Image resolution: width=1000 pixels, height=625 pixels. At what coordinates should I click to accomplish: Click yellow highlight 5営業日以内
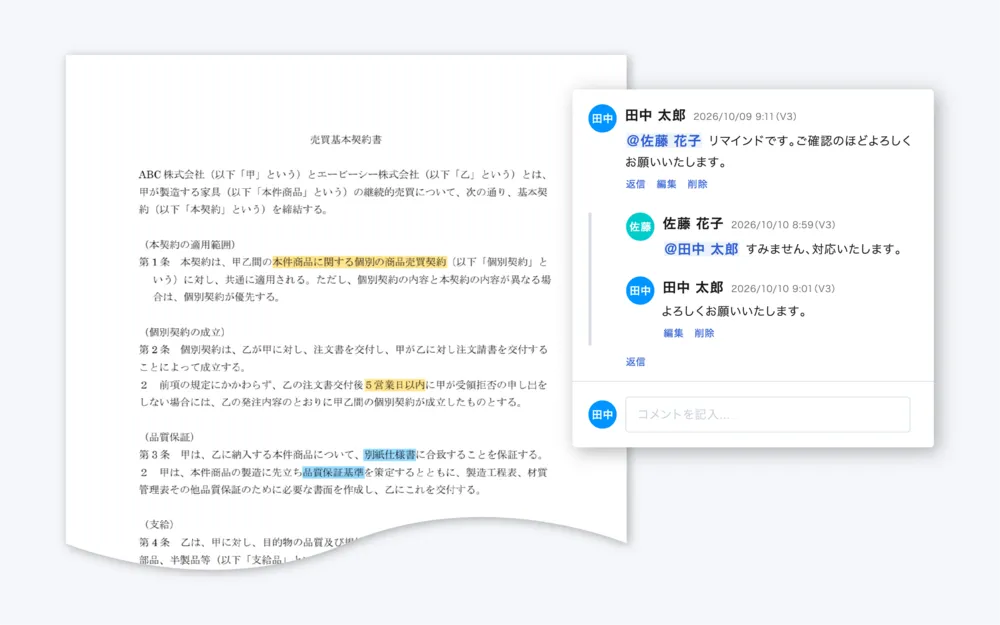395,385
